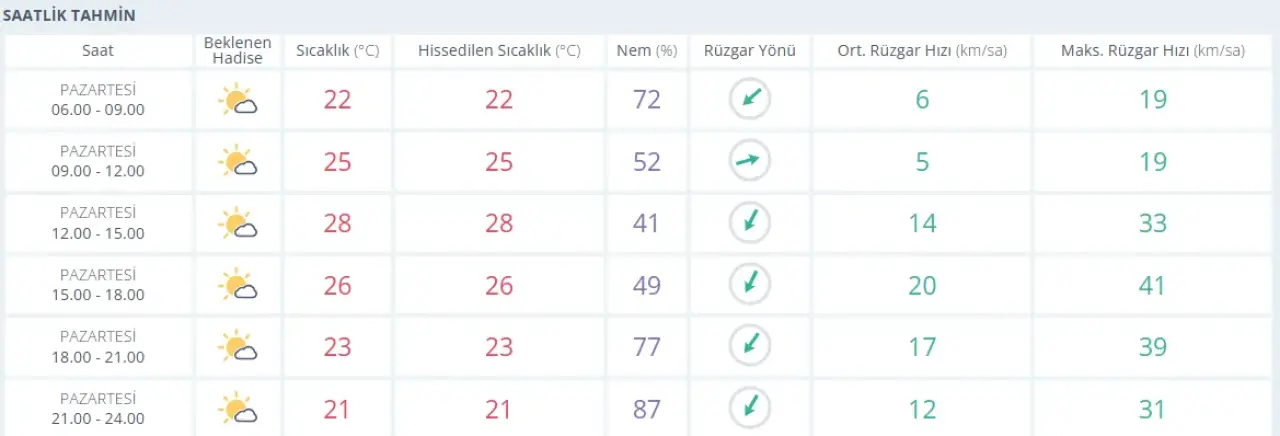This screenshot has width=1280, height=436.
Task: Click the Hissedilen Sıcaklık column header
Action: tap(499, 51)
